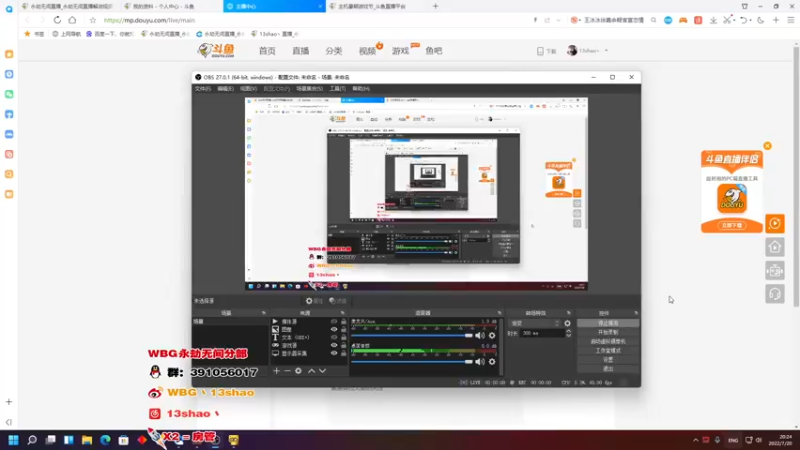Move selected source up
The image size is (800, 450).
[x=311, y=371]
